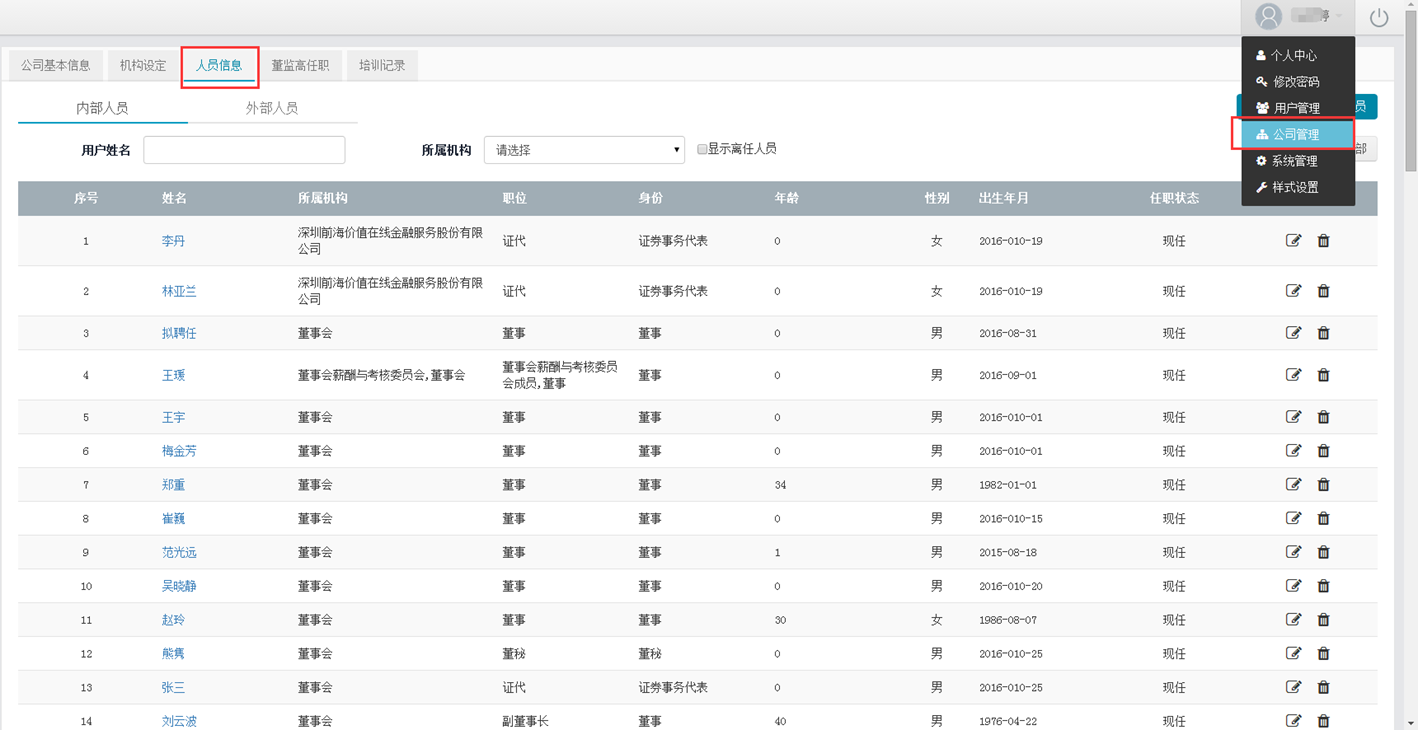Open 系统管理 from user menu
The width and height of the screenshot is (1418, 730).
(x=1298, y=161)
